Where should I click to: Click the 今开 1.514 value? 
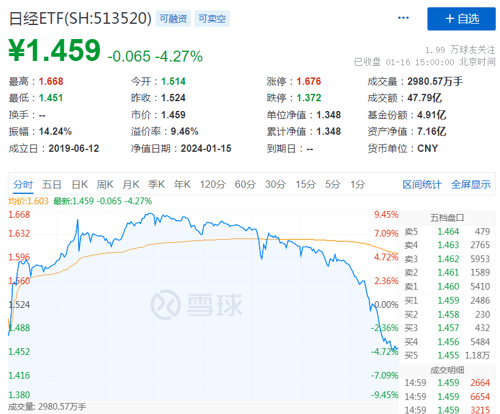tap(173, 81)
